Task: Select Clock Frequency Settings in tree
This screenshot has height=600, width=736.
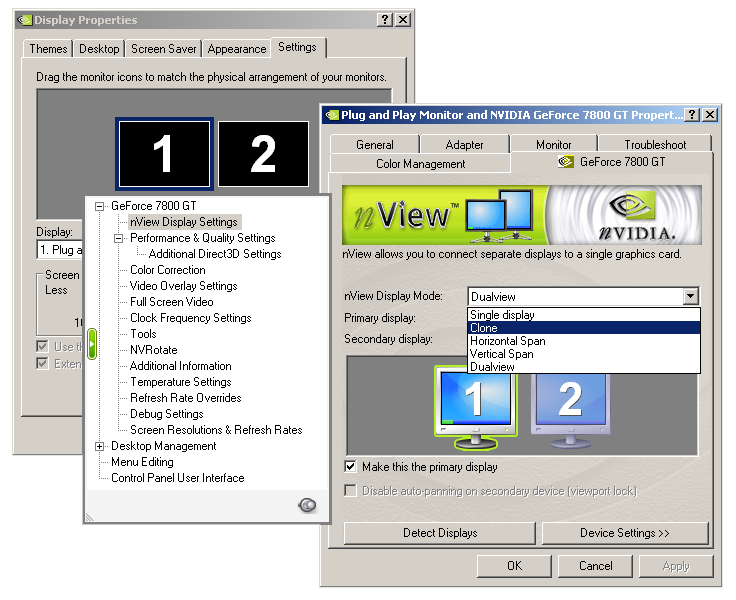Action: [x=191, y=318]
